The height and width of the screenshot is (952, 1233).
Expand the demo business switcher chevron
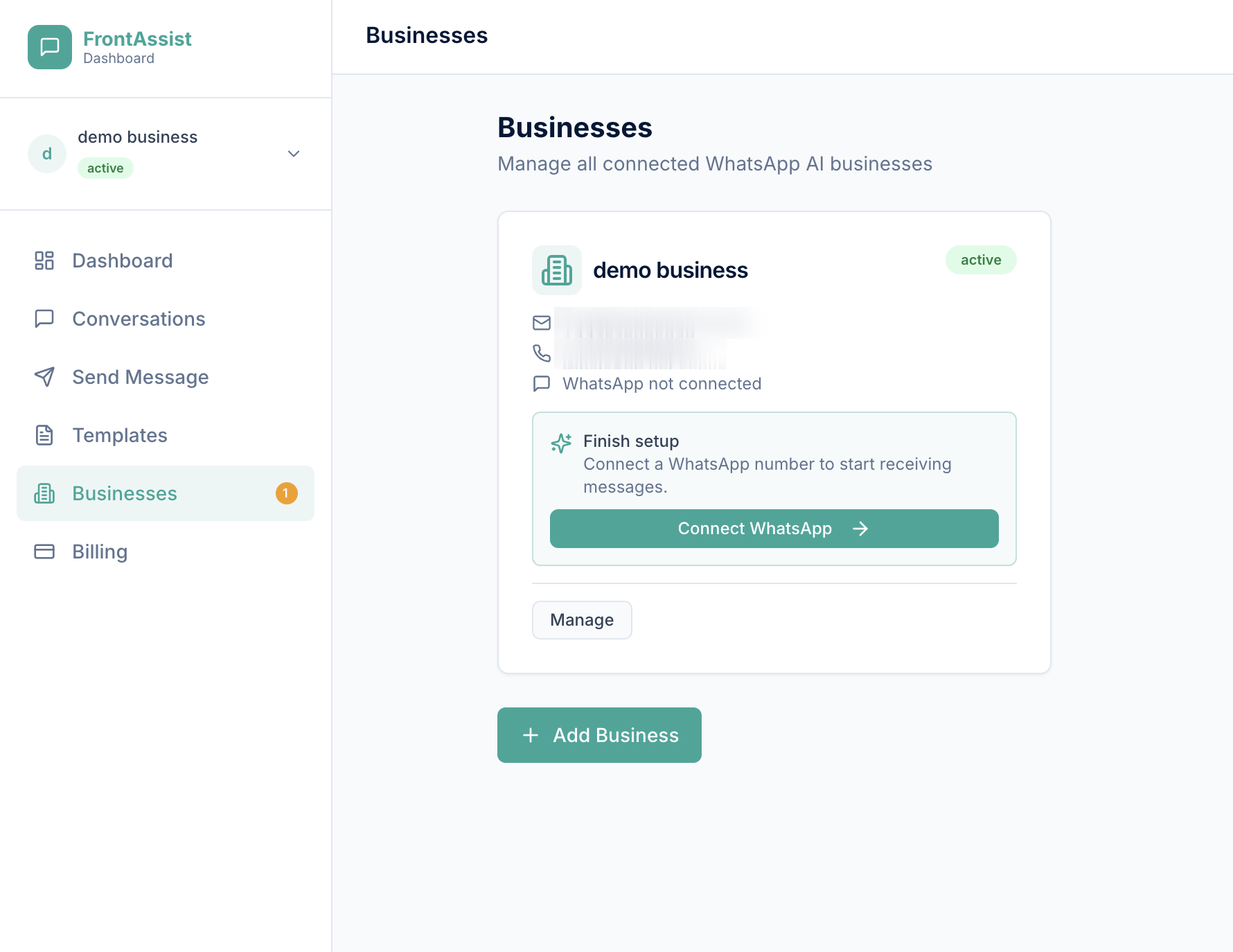click(x=294, y=154)
